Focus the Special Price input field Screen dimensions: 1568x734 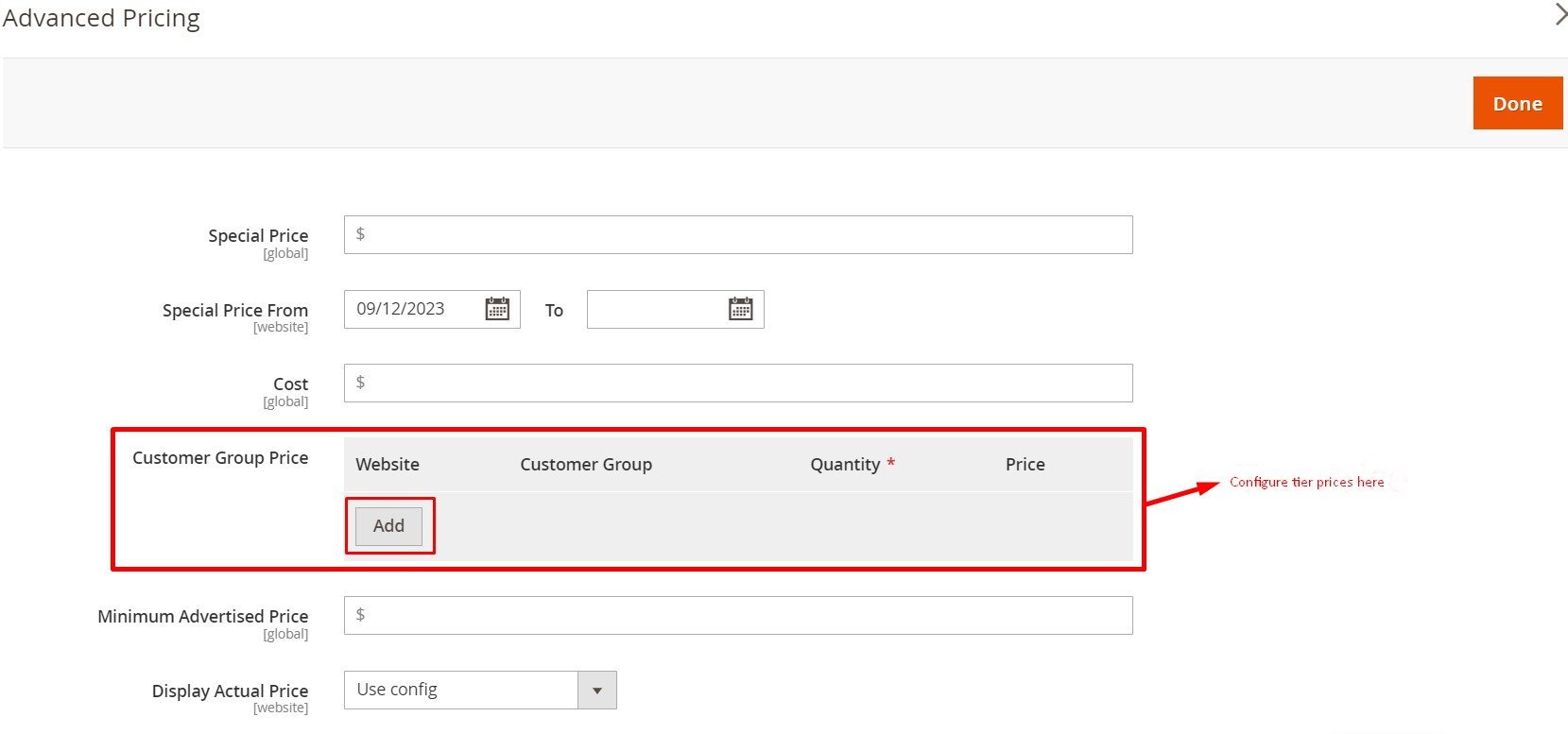738,234
